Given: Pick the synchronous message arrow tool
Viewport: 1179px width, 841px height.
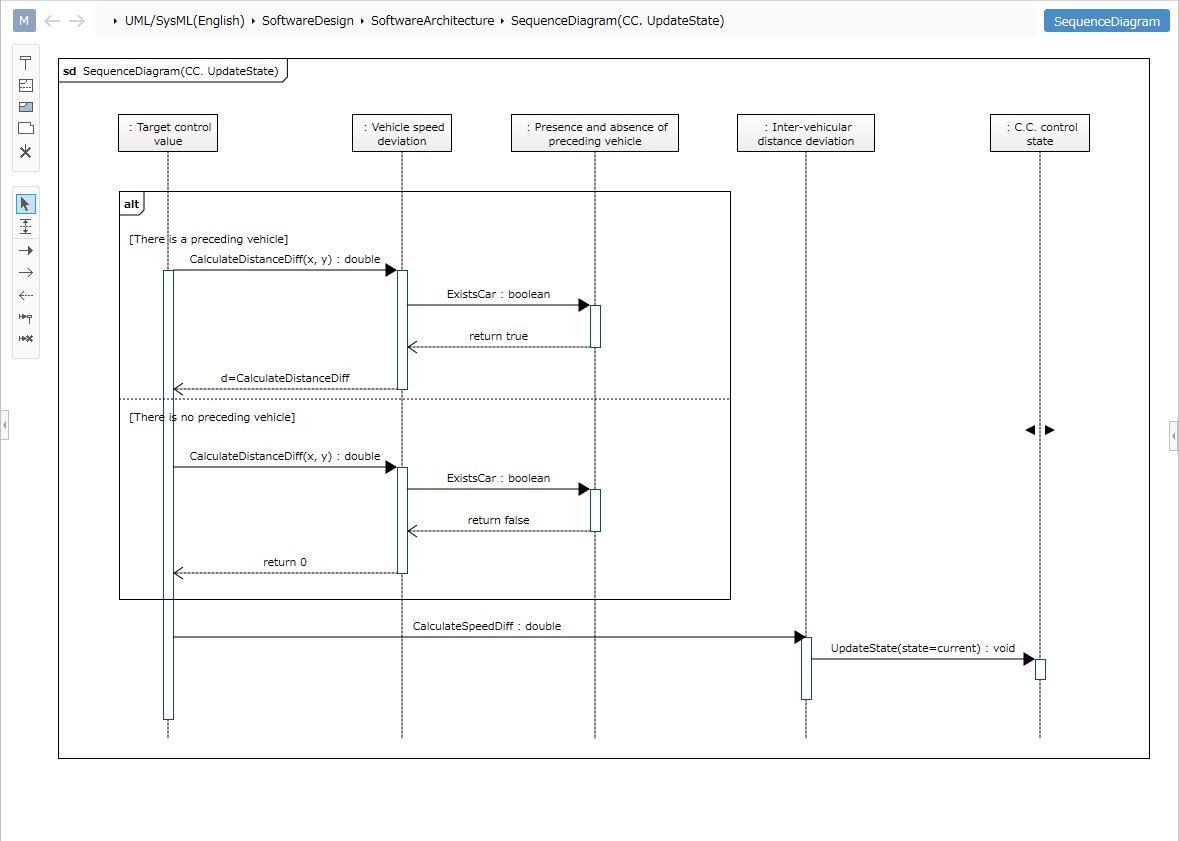Looking at the screenshot, I should [26, 250].
